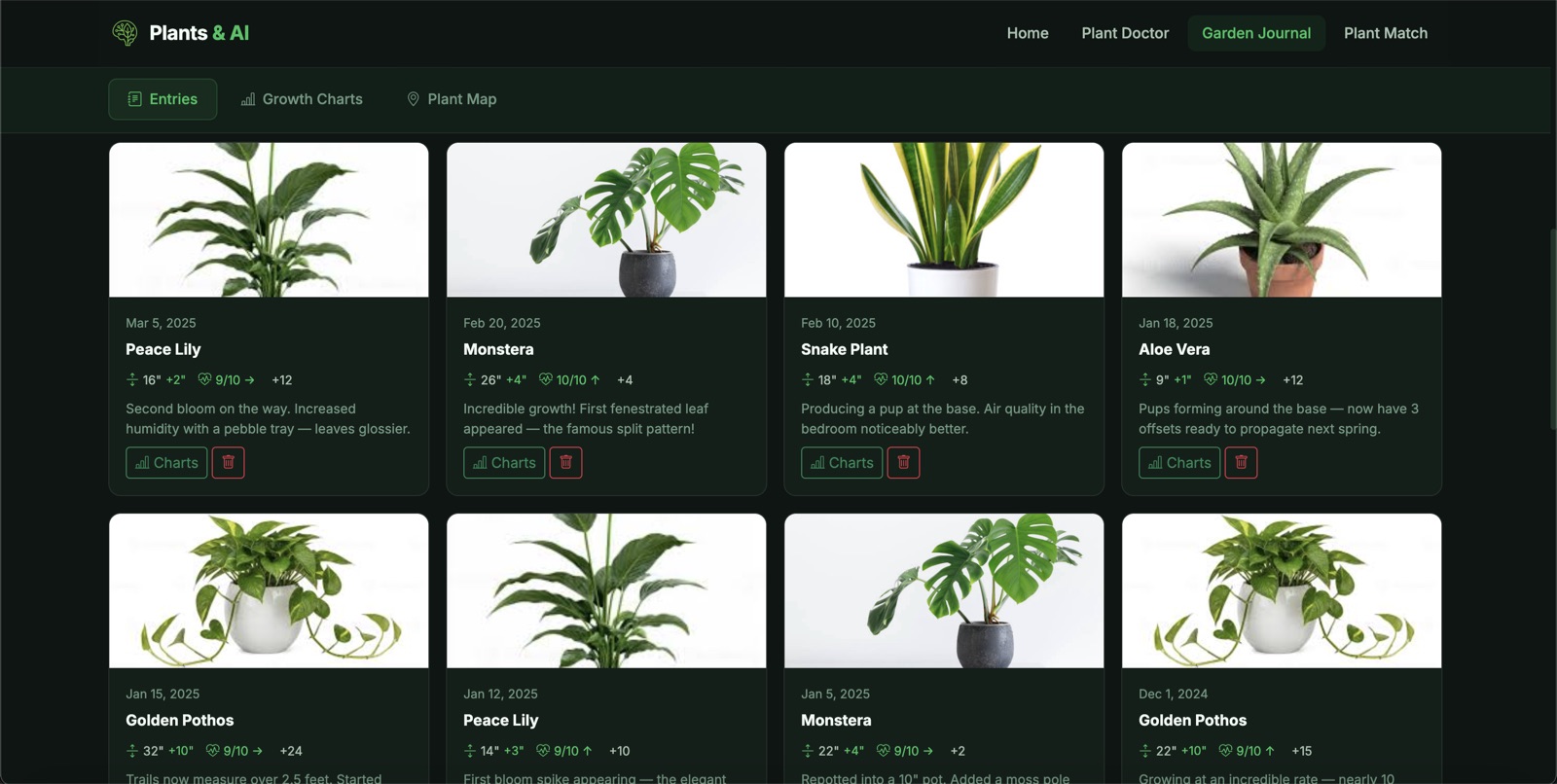Open the Growth Charts tab
The image size is (1557, 784).
[x=302, y=99]
